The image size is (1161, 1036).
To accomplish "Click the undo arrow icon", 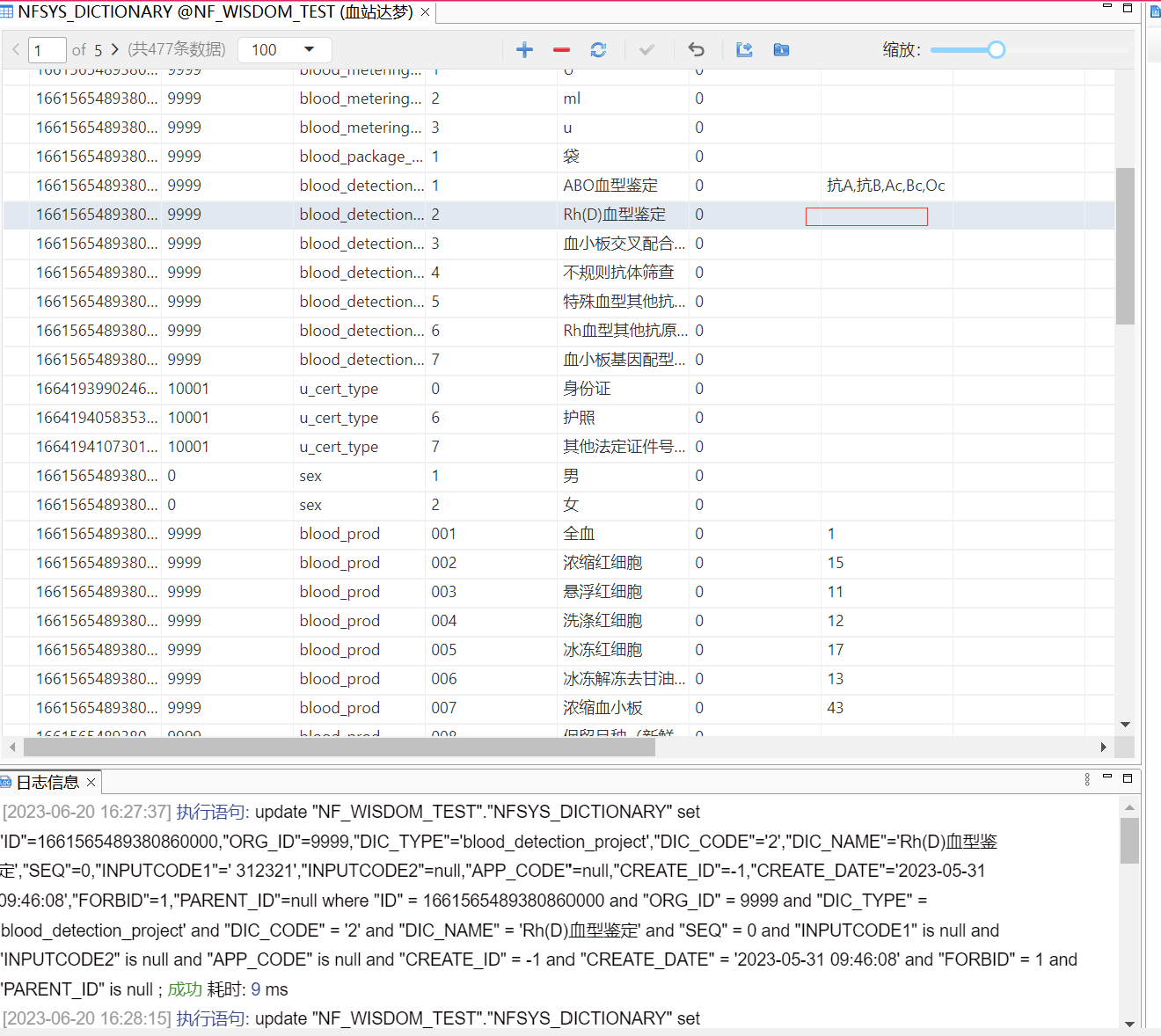I will click(696, 50).
